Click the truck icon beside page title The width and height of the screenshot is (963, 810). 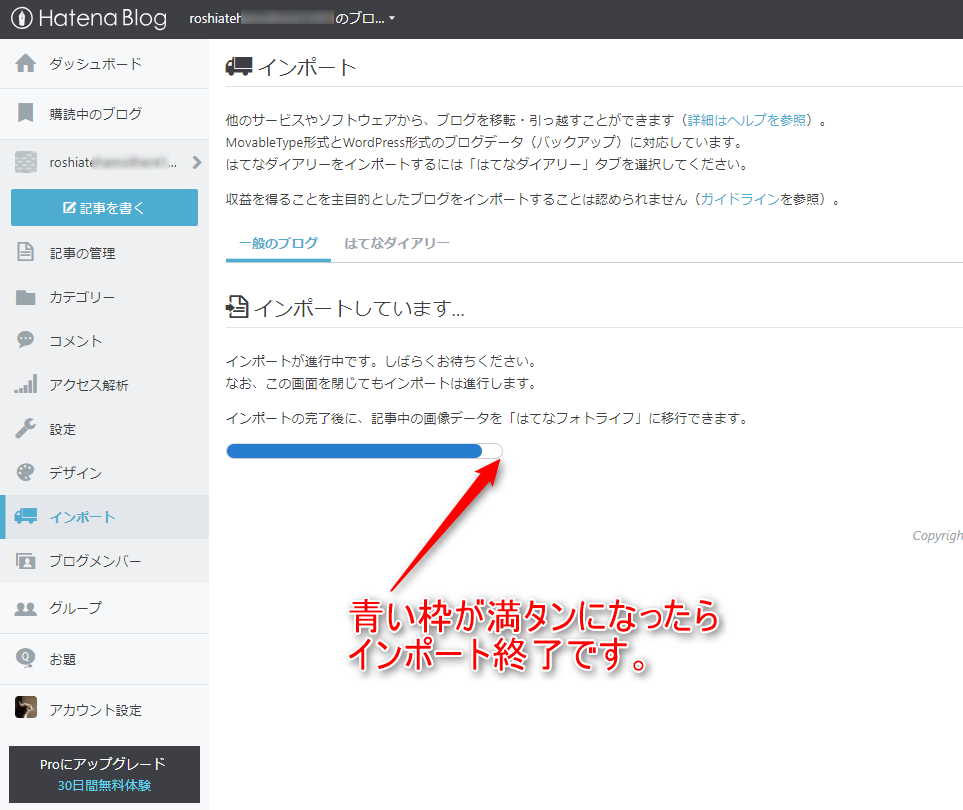tap(239, 66)
